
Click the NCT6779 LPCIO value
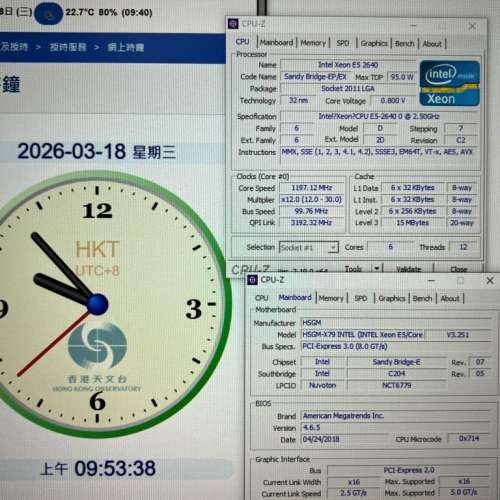pos(397,385)
